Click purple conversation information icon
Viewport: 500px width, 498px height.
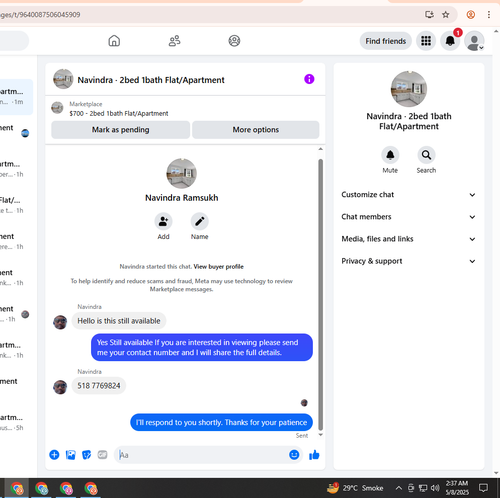309,79
